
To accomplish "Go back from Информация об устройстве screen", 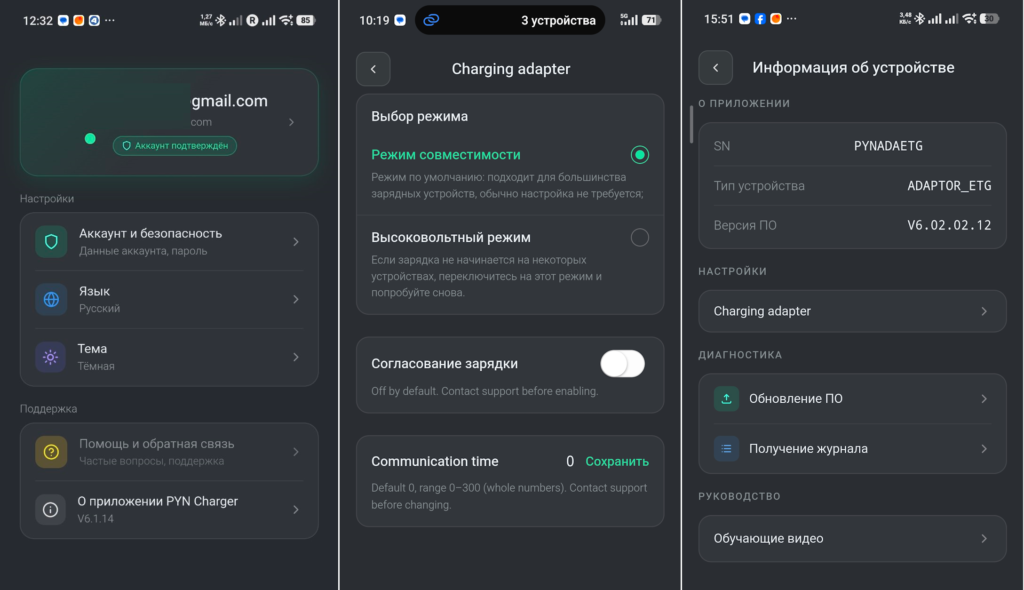I will [715, 67].
